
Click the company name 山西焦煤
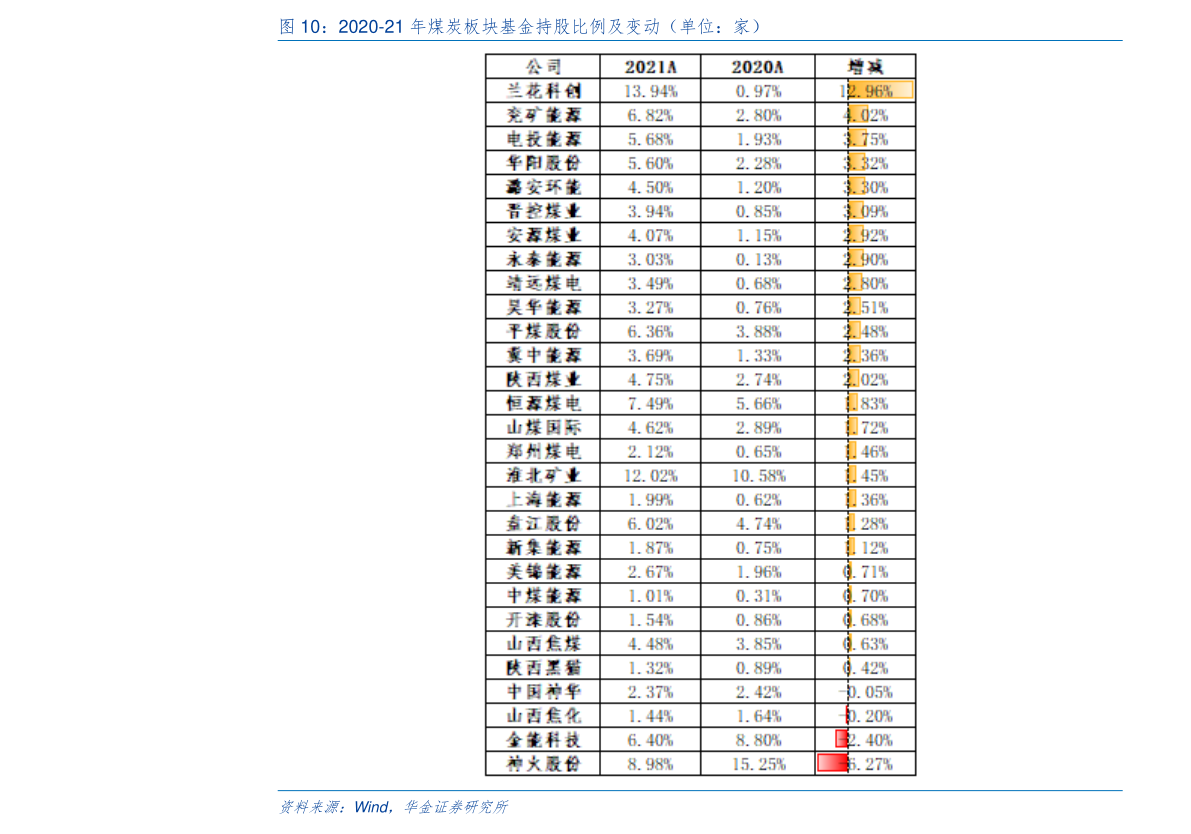[x=543, y=644]
